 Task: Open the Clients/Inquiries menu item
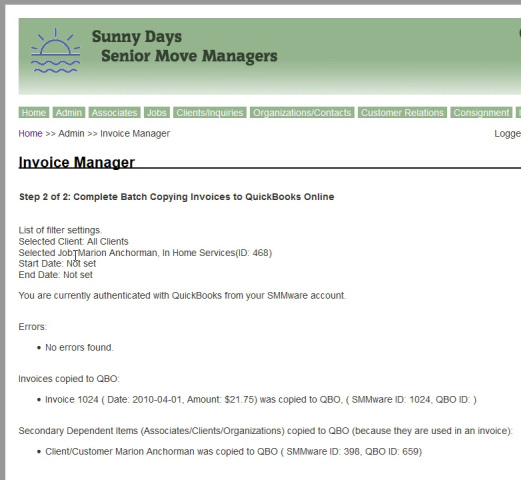(210, 113)
